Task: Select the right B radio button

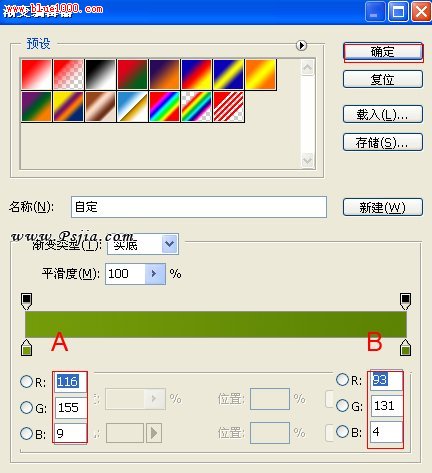Action: point(342,432)
